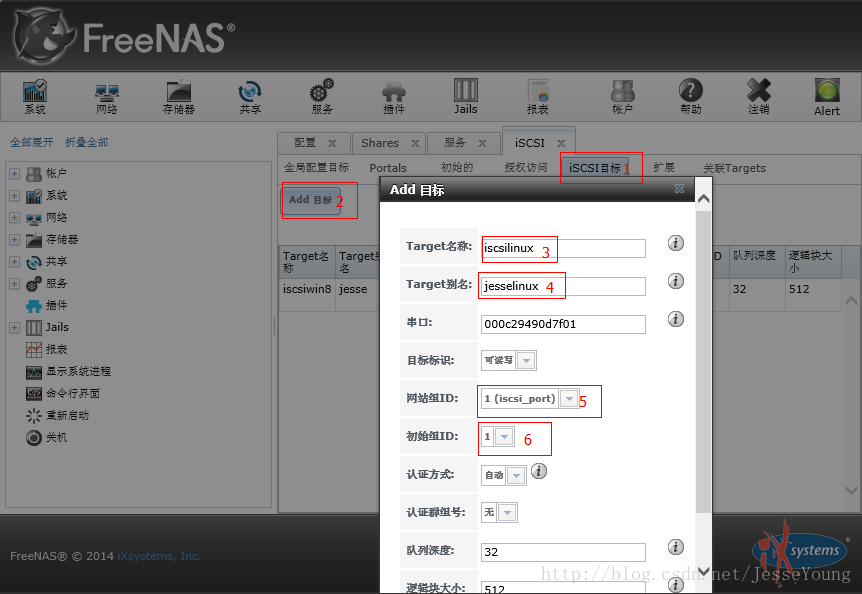The image size is (862, 594).
Task: Select 关机 (Shutdown) in the sidebar tree
Action: [46, 437]
